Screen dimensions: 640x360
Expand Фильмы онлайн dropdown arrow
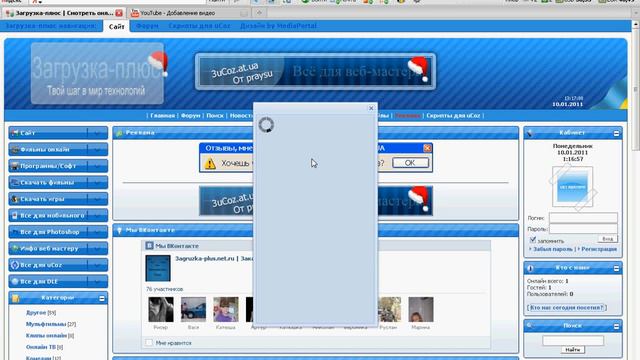pos(97,149)
